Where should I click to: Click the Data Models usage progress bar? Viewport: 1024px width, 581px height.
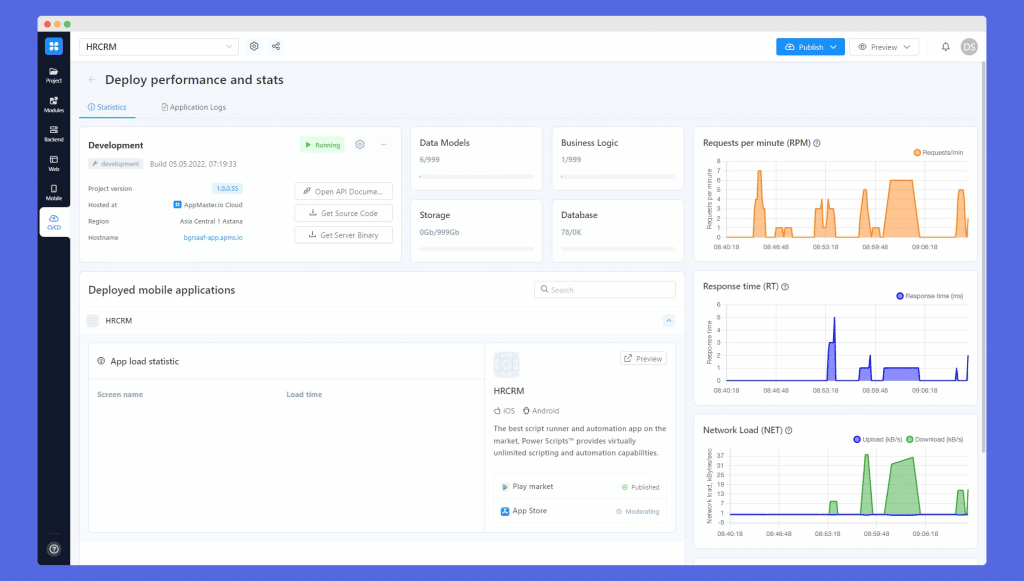477,176
